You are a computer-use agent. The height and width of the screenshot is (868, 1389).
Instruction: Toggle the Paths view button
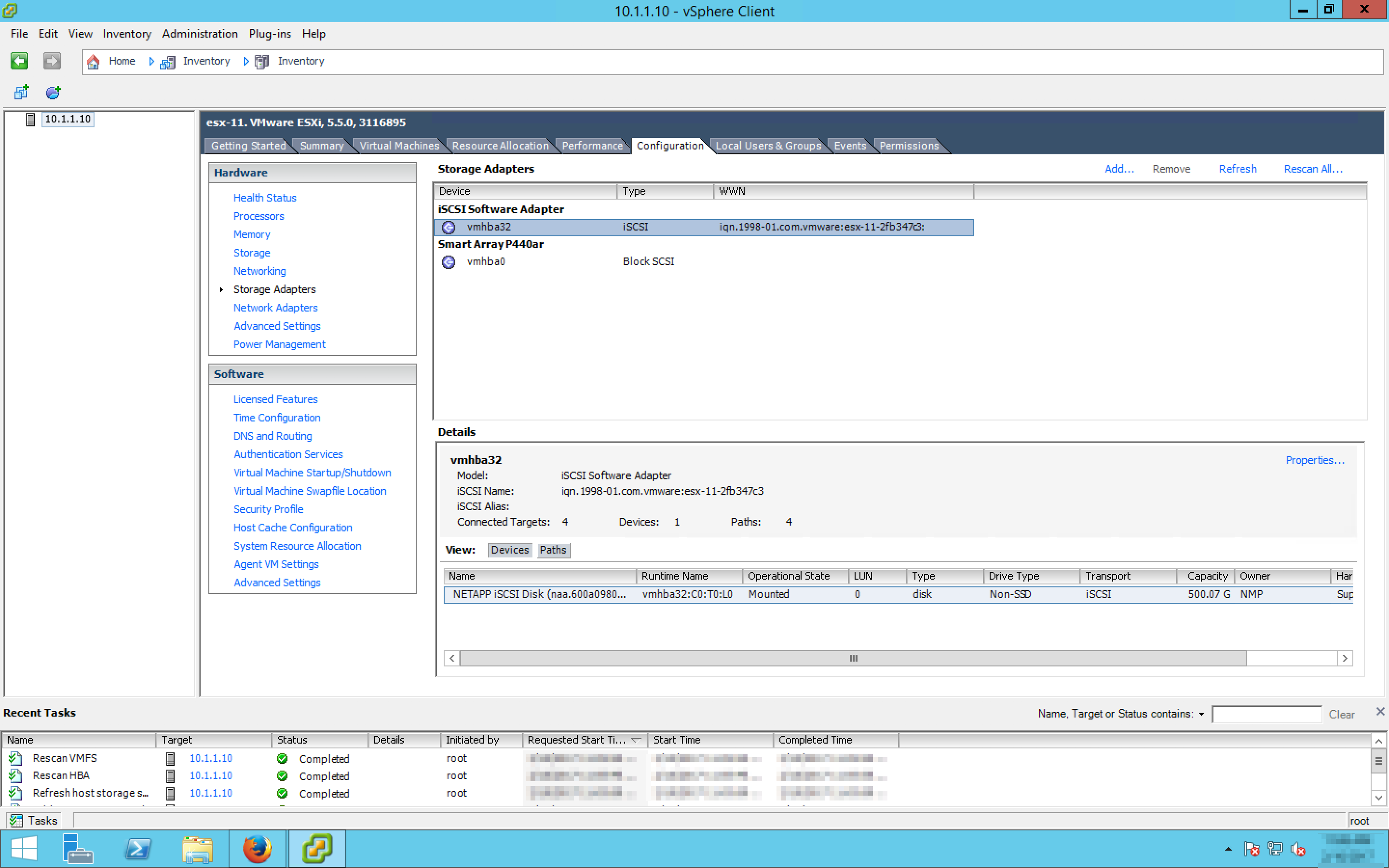(553, 550)
